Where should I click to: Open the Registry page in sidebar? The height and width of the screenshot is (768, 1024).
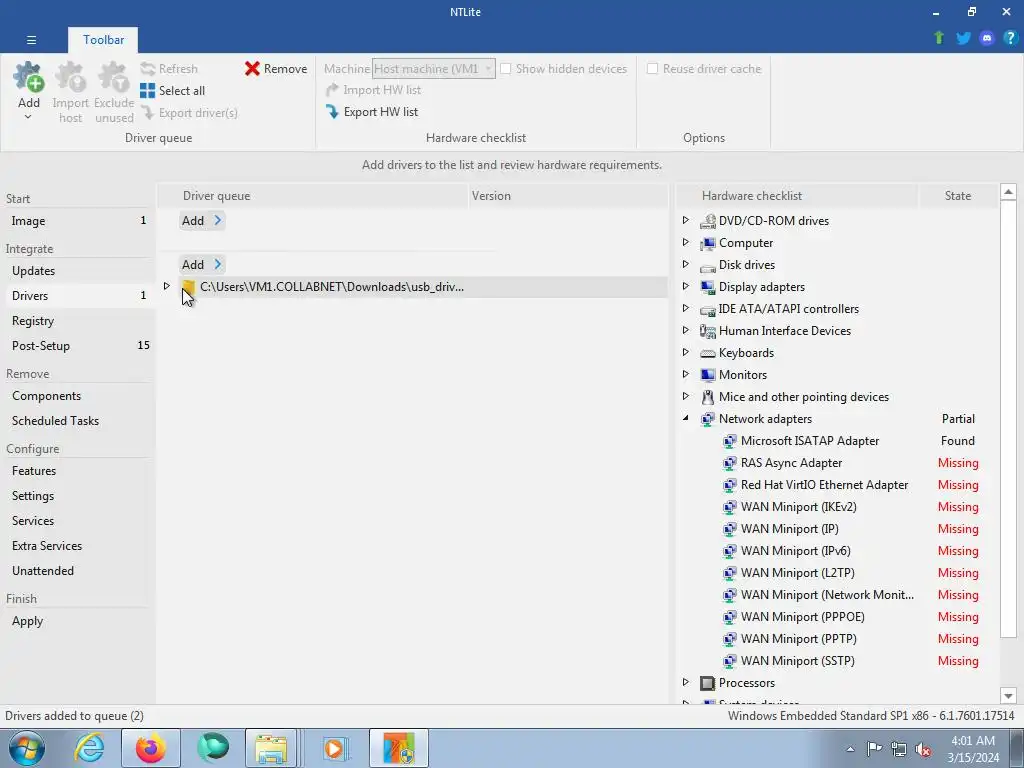point(78,321)
